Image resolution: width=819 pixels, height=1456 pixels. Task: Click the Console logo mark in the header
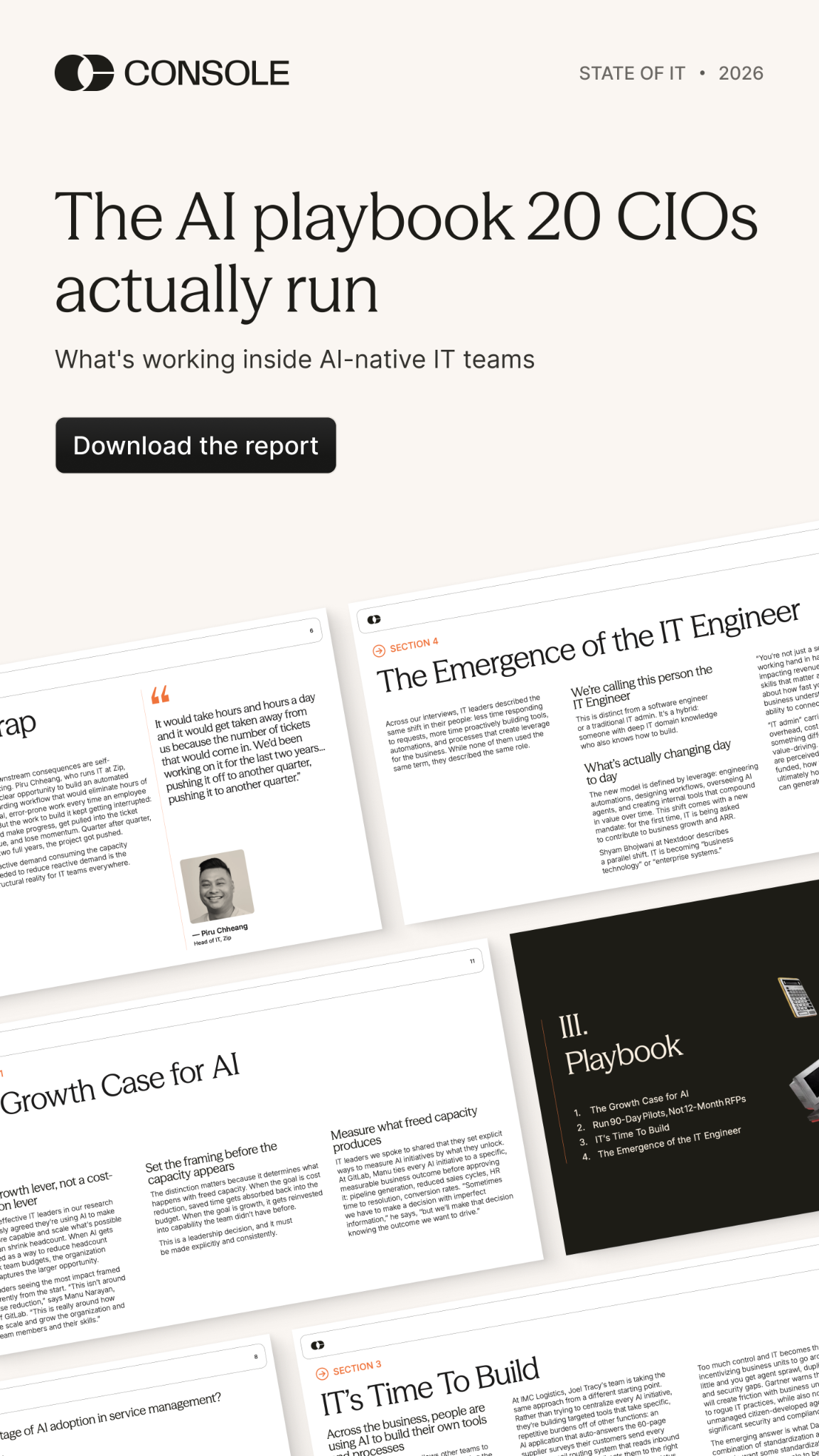coord(84,73)
